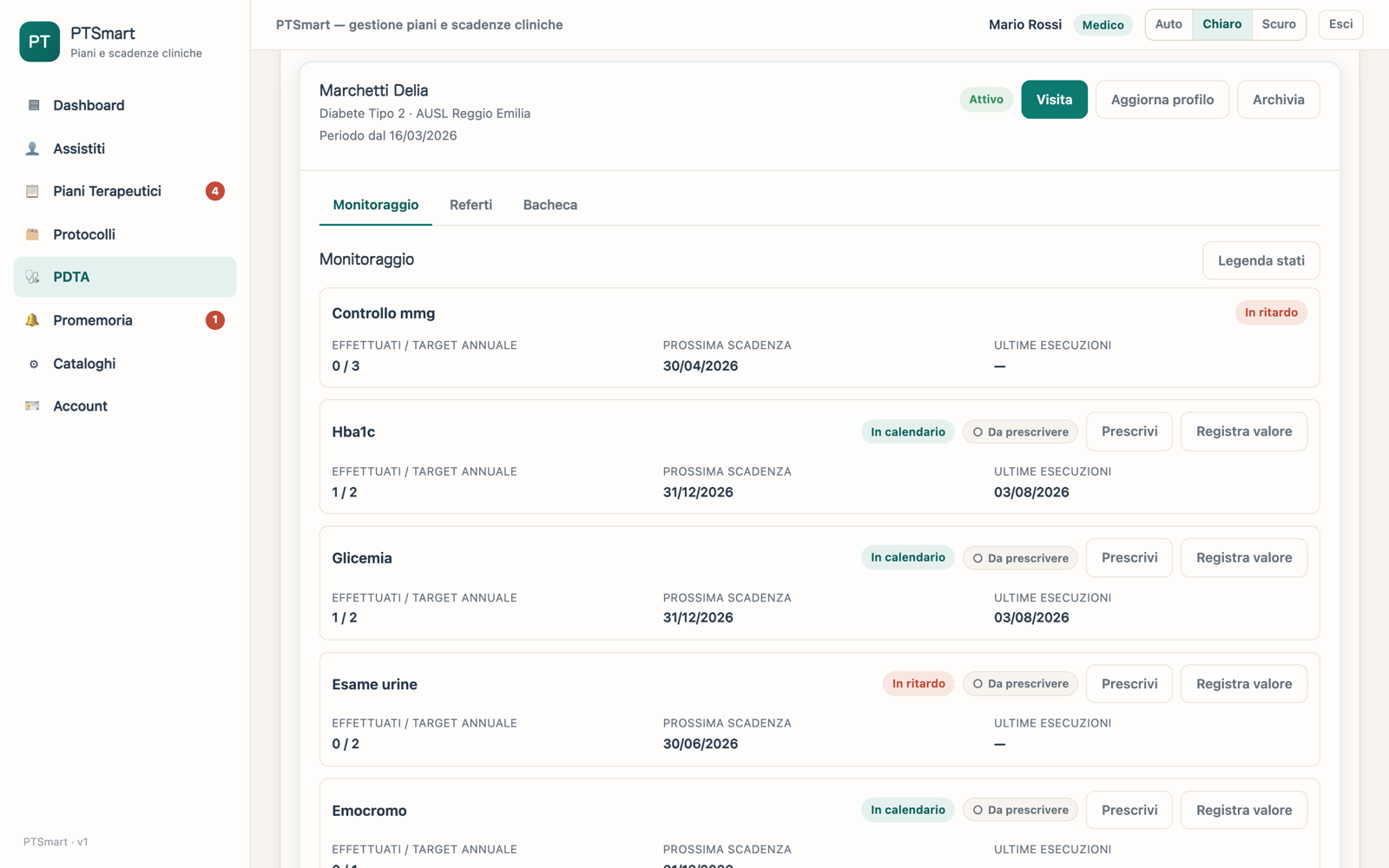Click Registra valore for Esame urine

(1244, 684)
